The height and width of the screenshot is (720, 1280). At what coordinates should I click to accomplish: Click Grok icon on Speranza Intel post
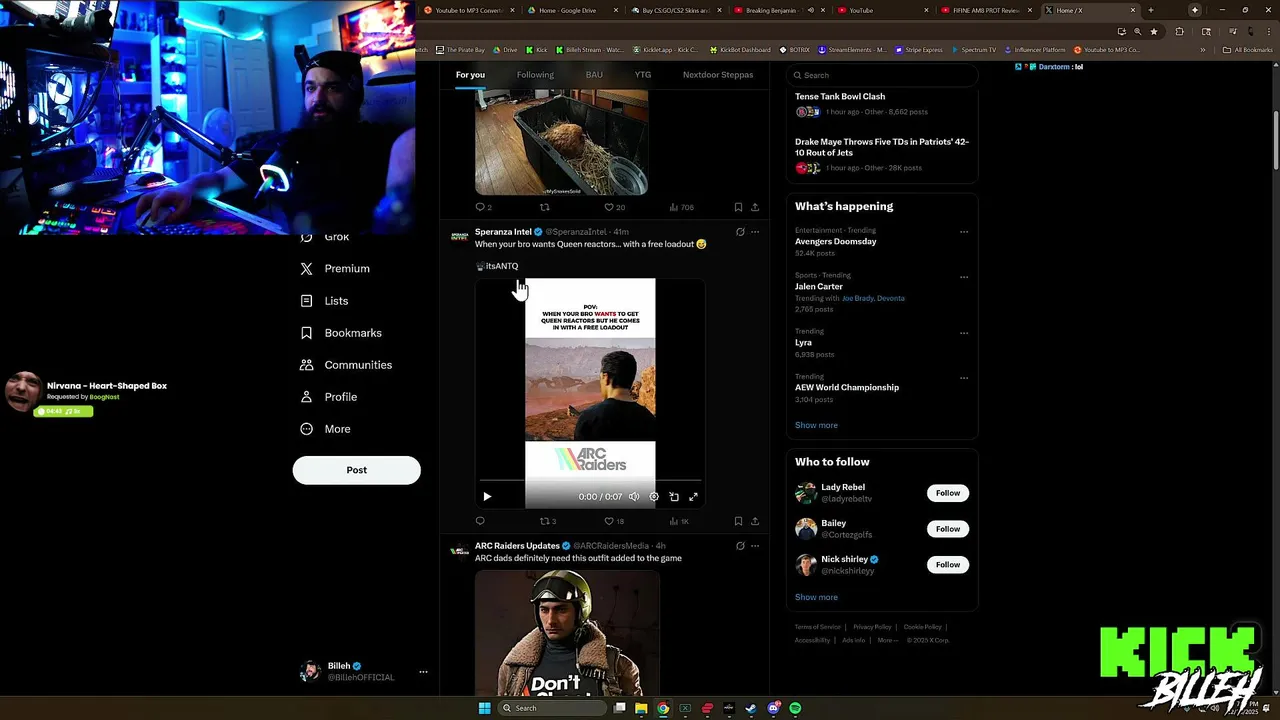(740, 232)
